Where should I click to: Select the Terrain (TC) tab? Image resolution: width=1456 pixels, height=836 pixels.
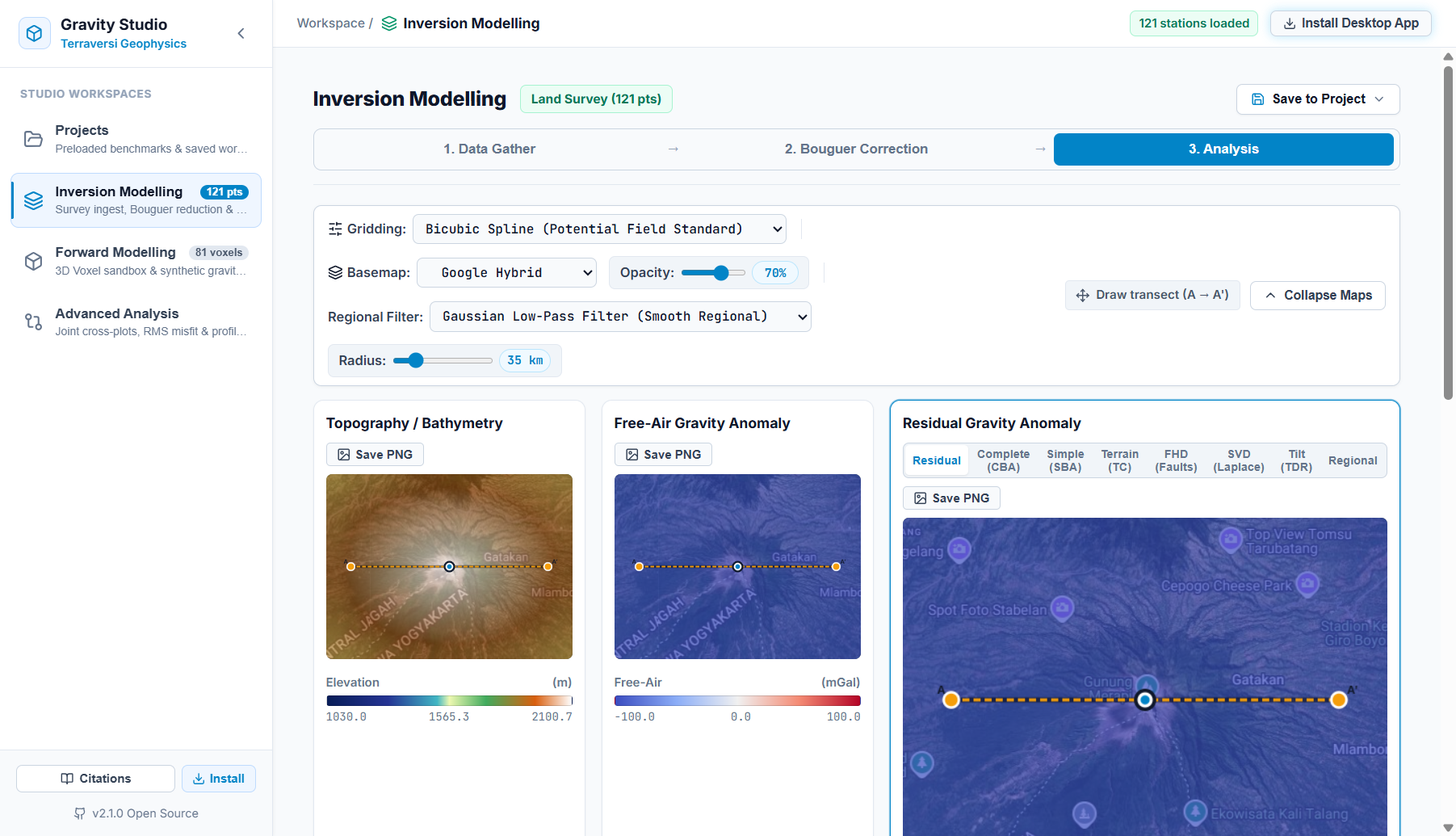(1119, 460)
